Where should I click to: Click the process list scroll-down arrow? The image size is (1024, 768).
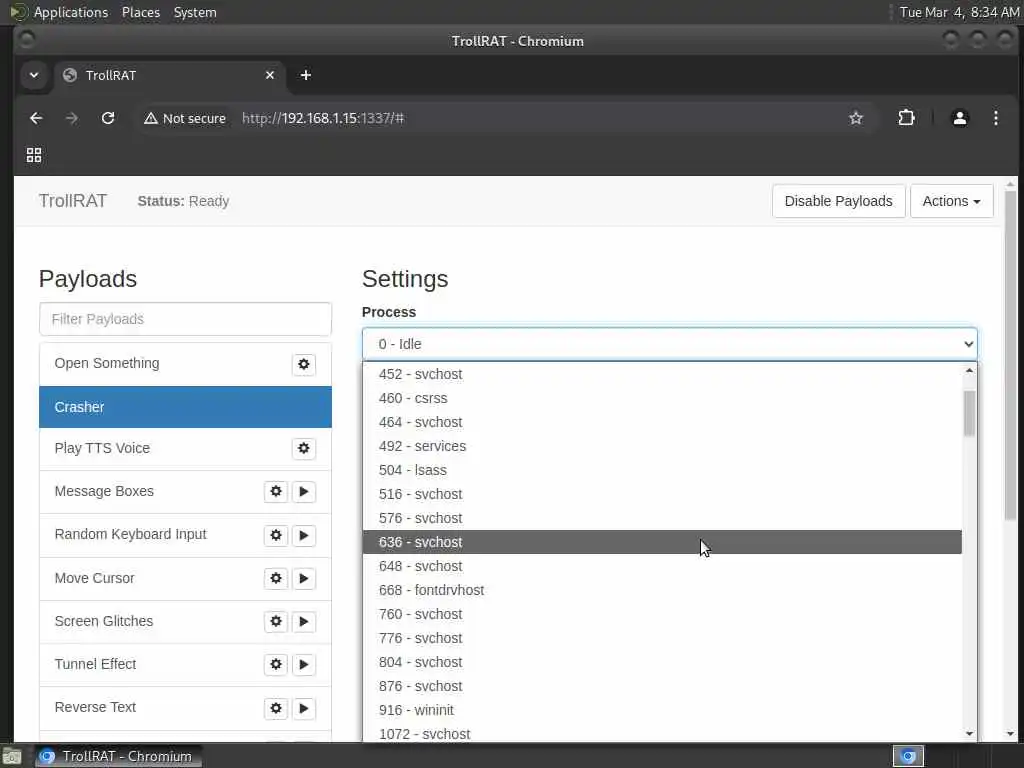(x=969, y=734)
